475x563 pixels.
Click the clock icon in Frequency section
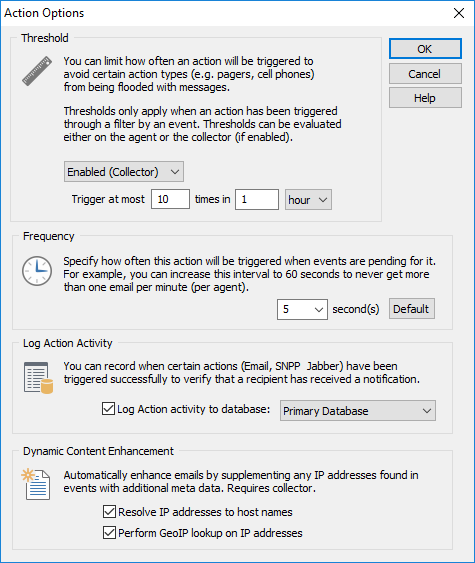pyautogui.click(x=37, y=271)
